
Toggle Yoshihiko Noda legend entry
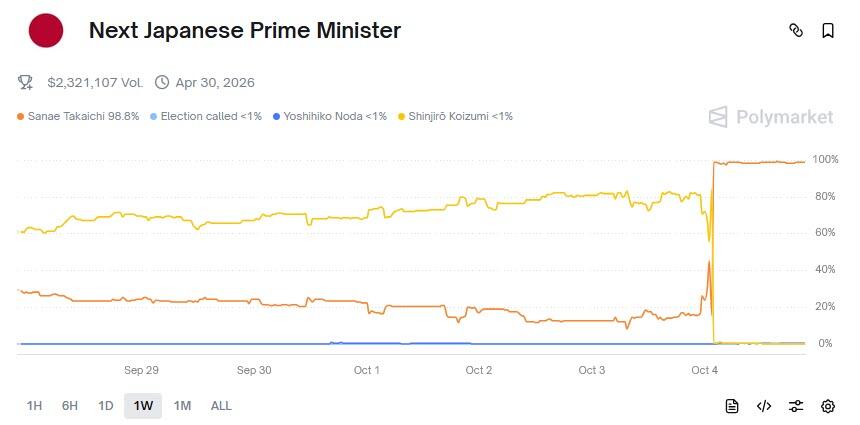click(329, 117)
